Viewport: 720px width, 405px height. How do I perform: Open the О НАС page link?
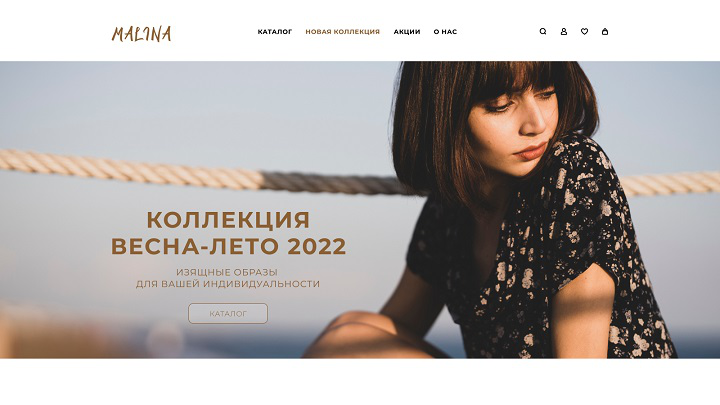(x=445, y=32)
